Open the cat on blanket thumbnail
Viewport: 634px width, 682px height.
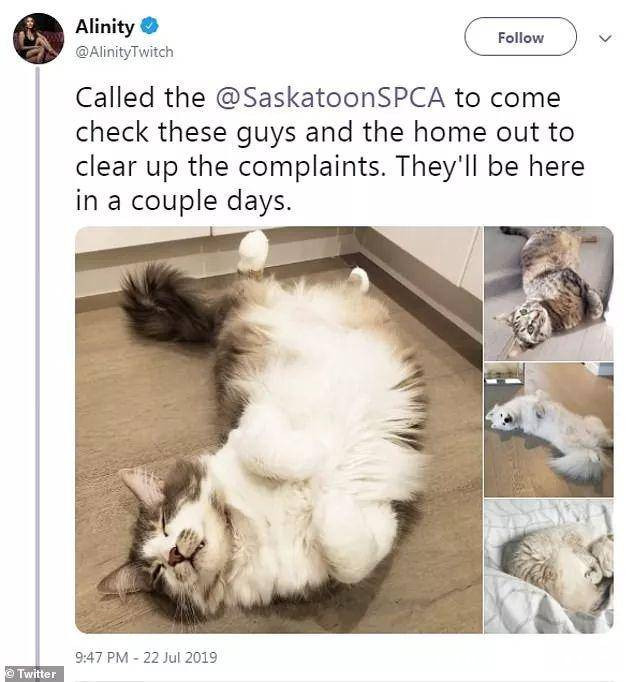pyautogui.click(x=548, y=566)
